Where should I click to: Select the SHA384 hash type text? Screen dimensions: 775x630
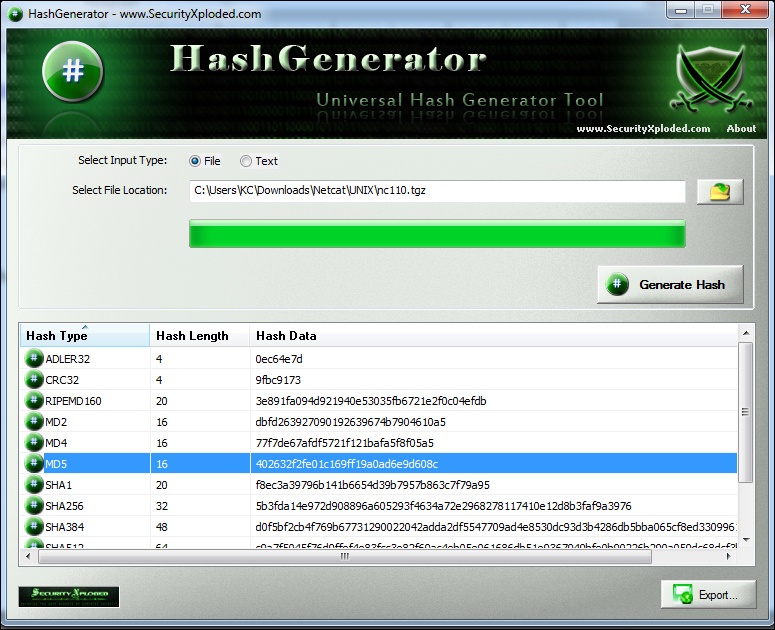click(x=64, y=527)
